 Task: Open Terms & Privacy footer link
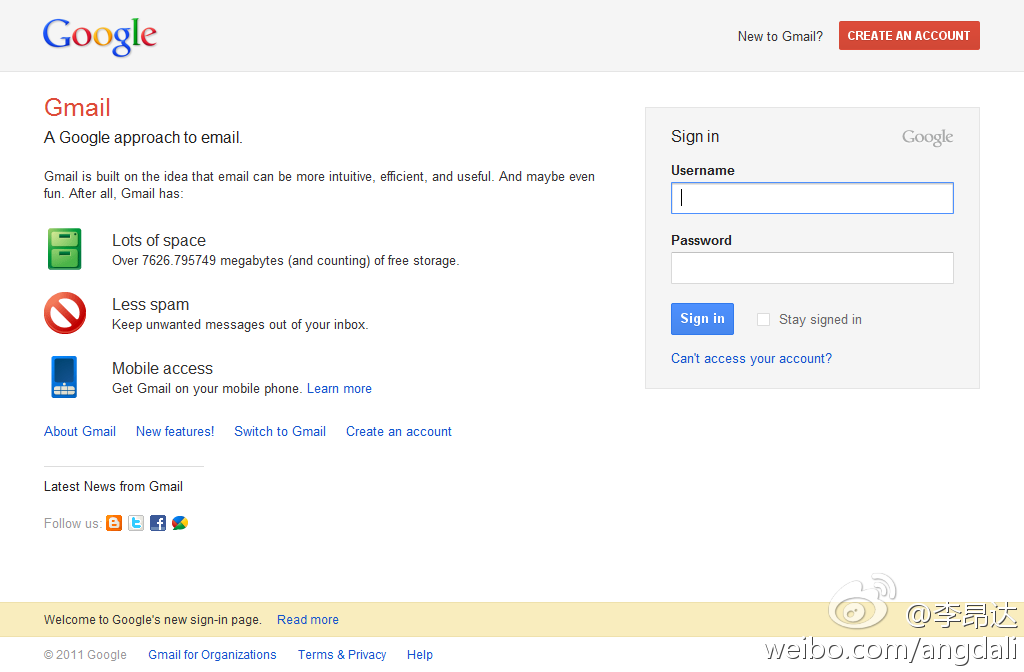[342, 655]
